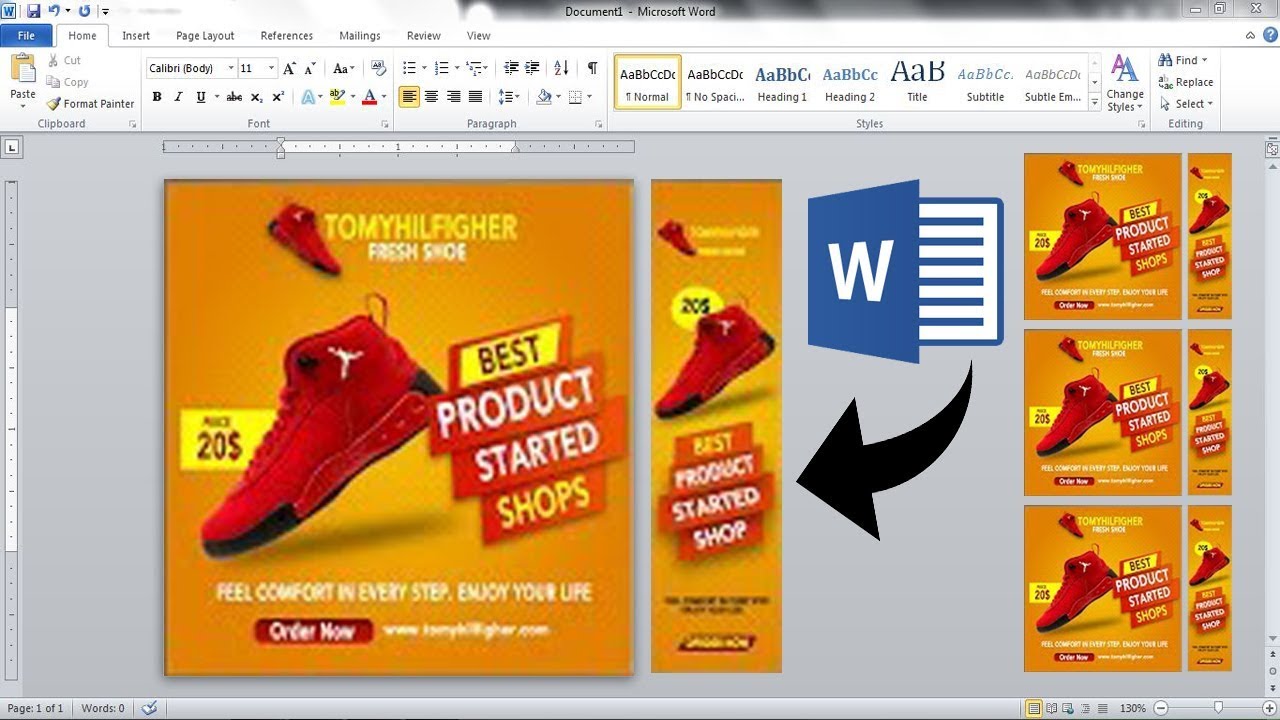Expand bullets list dropdown arrow
1280x720 pixels.
(x=424, y=68)
